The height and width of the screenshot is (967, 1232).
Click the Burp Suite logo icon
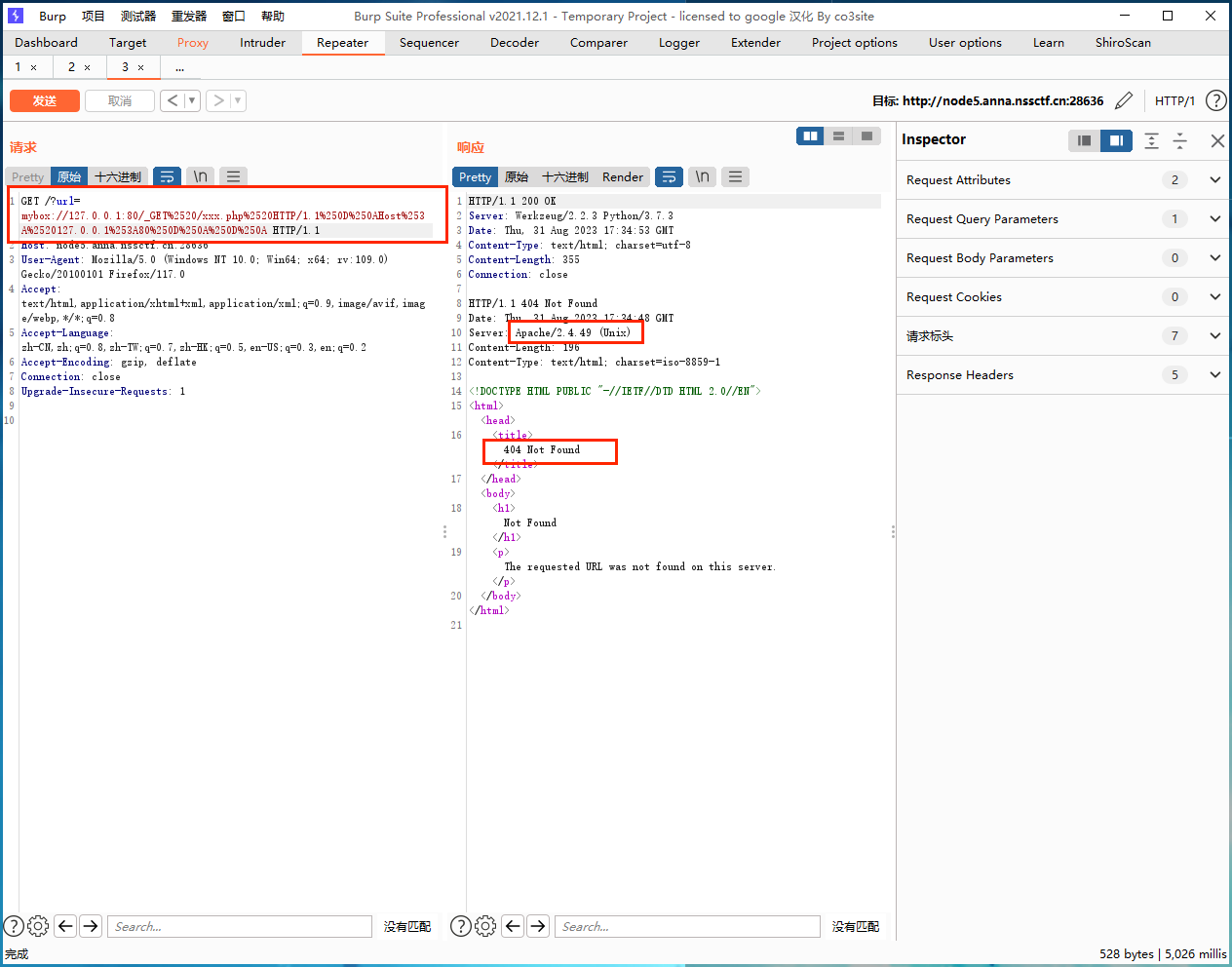(15, 16)
